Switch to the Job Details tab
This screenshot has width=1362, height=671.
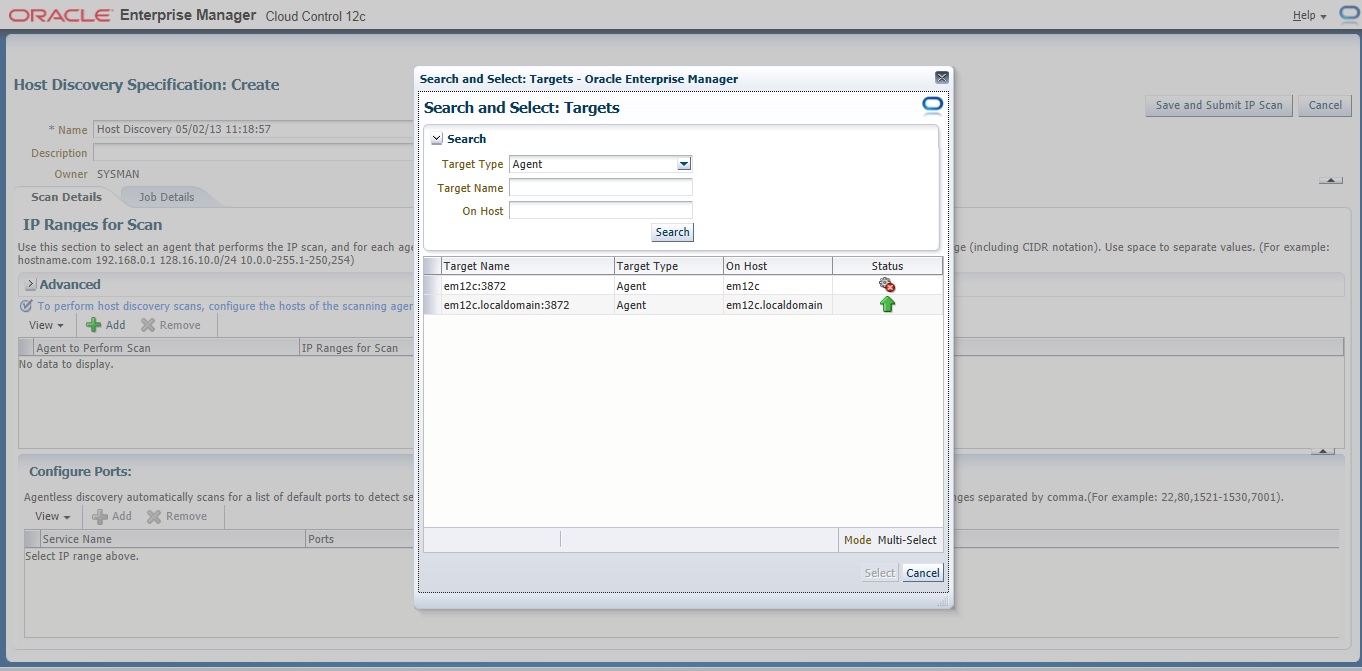point(166,197)
